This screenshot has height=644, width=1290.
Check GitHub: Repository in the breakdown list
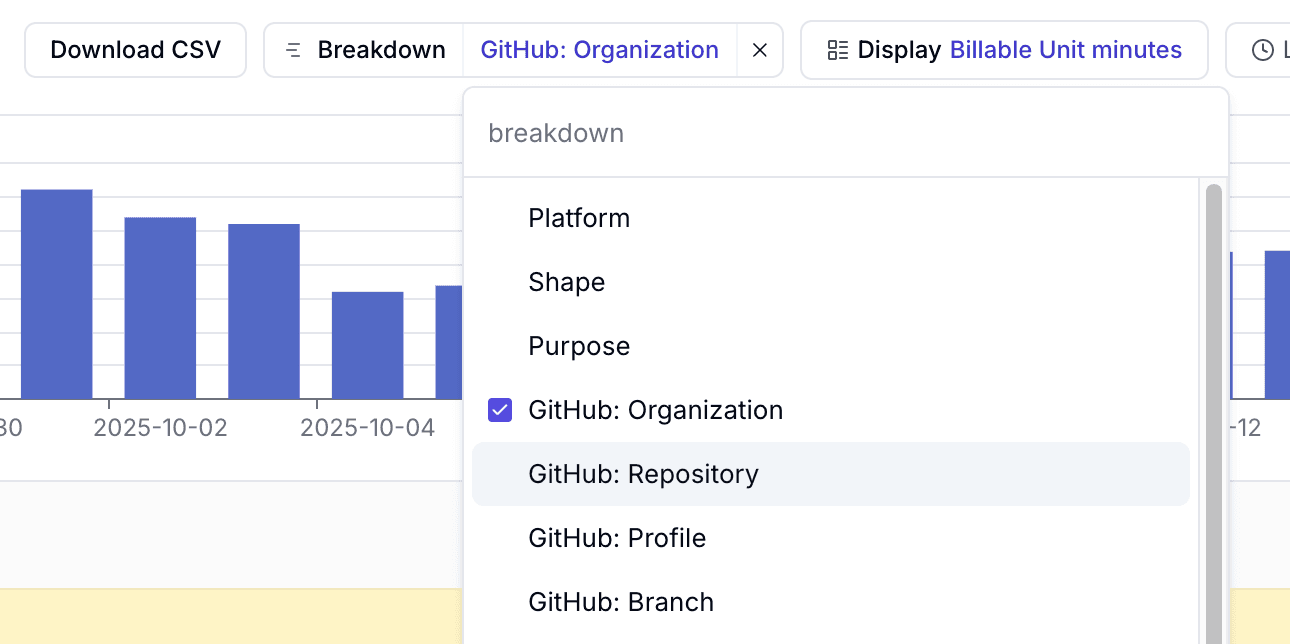tap(644, 474)
